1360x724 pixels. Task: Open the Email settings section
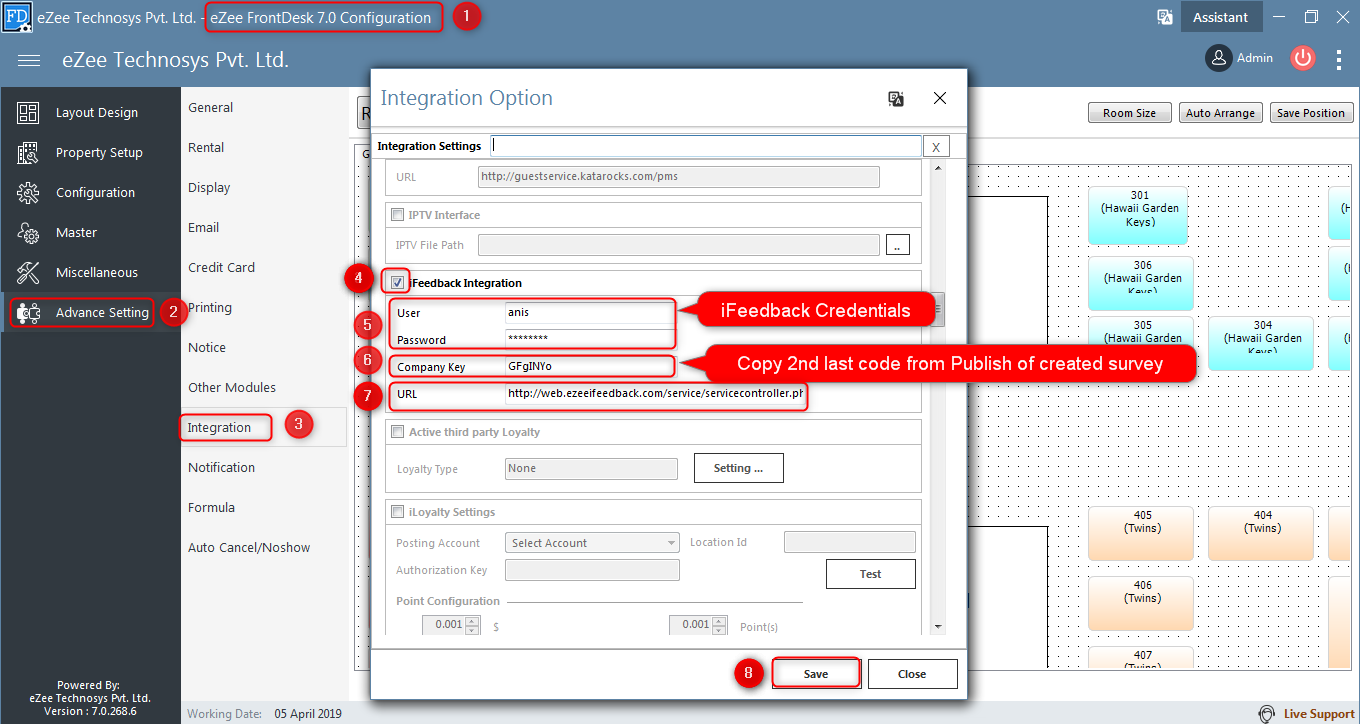pyautogui.click(x=204, y=227)
